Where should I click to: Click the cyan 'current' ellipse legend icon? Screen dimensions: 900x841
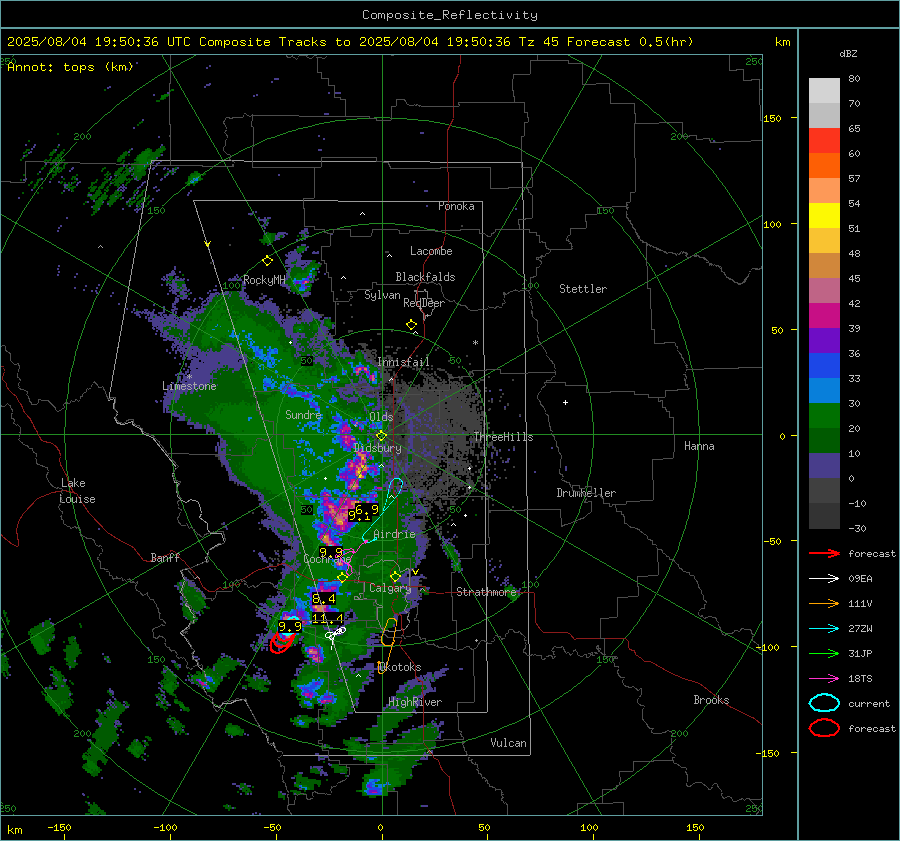824,703
